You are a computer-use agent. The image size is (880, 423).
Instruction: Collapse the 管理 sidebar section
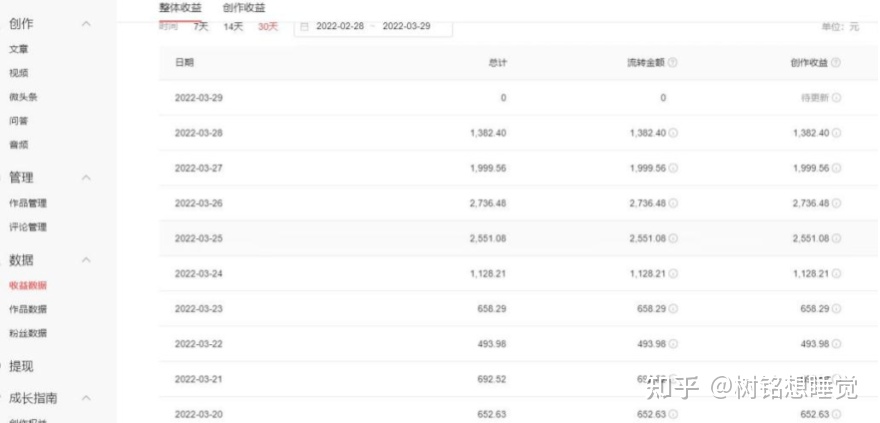86,178
